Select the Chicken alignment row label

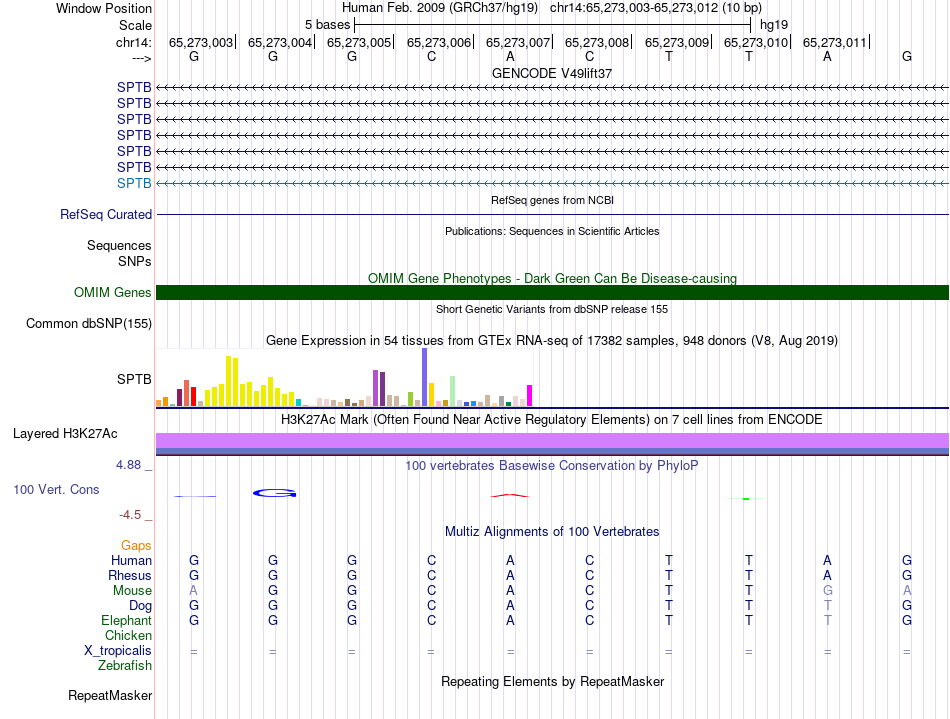(x=128, y=635)
